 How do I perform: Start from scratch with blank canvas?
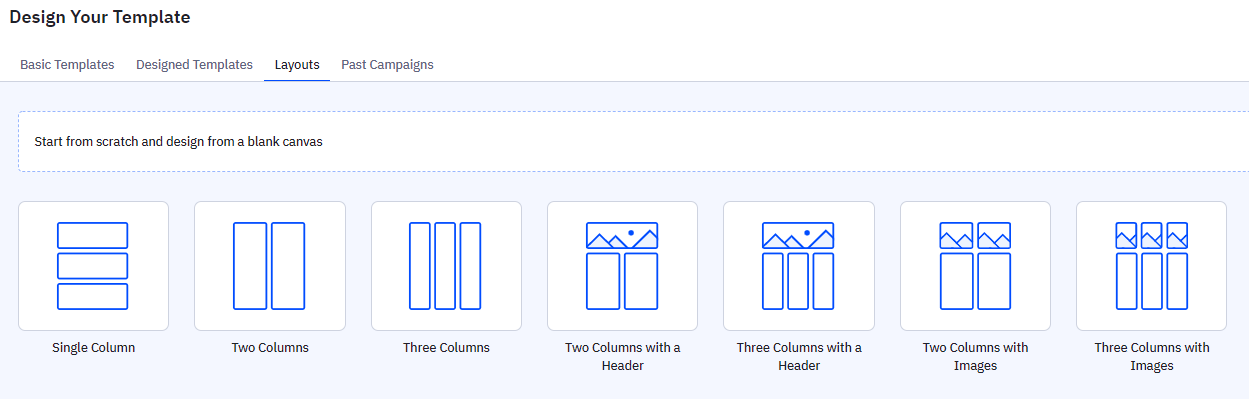[x=633, y=141]
